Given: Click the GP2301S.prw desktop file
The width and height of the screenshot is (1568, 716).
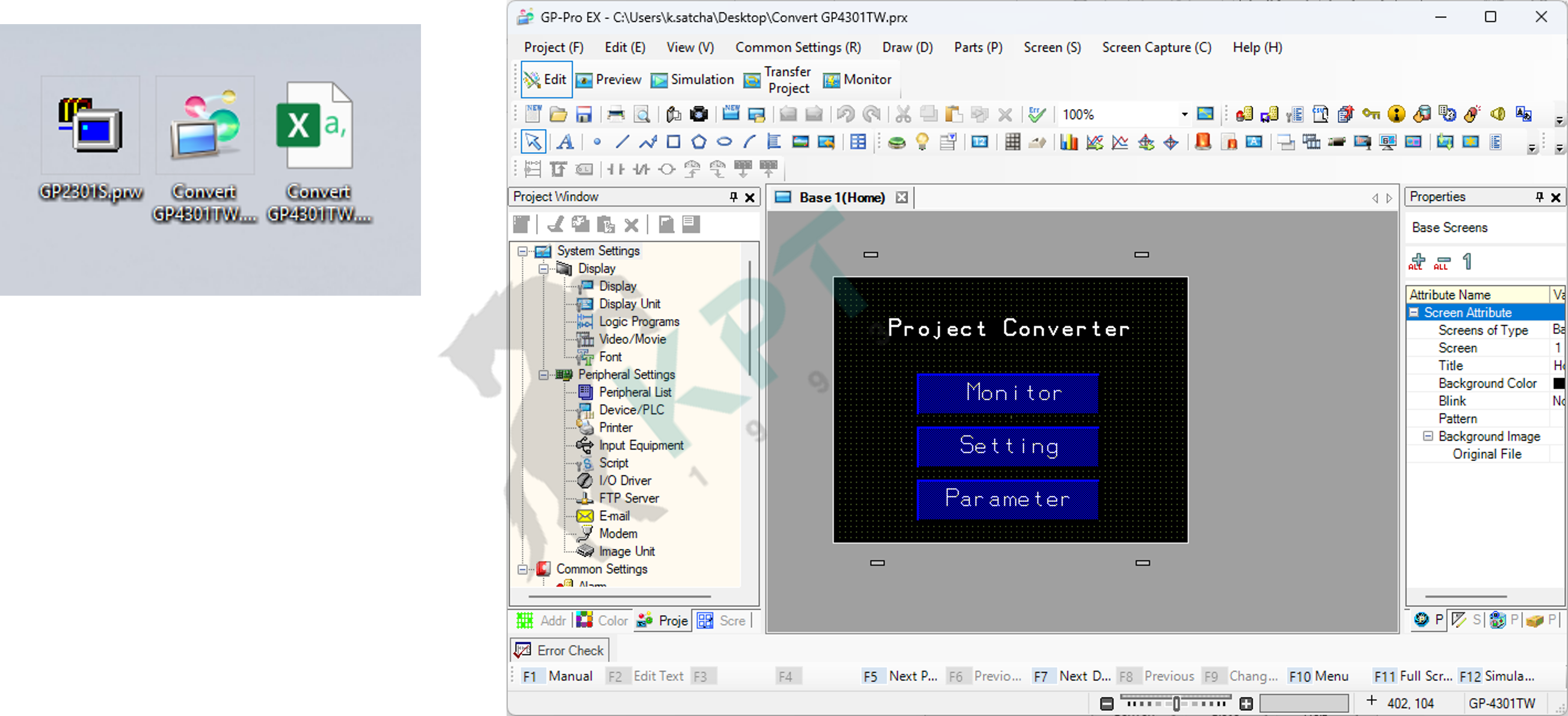Looking at the screenshot, I should (x=91, y=140).
